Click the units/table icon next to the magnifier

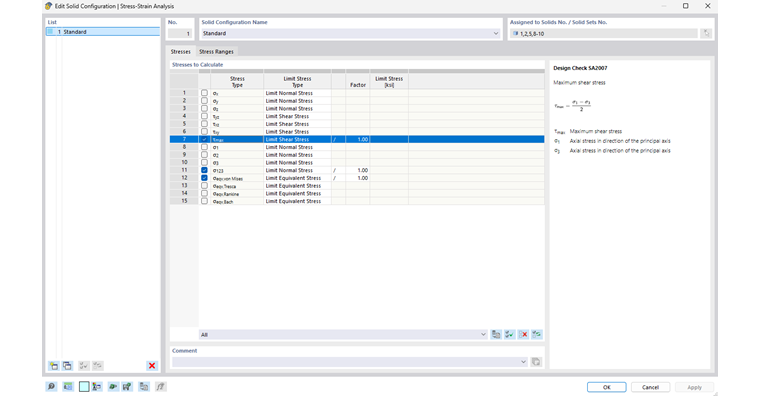tap(68, 386)
